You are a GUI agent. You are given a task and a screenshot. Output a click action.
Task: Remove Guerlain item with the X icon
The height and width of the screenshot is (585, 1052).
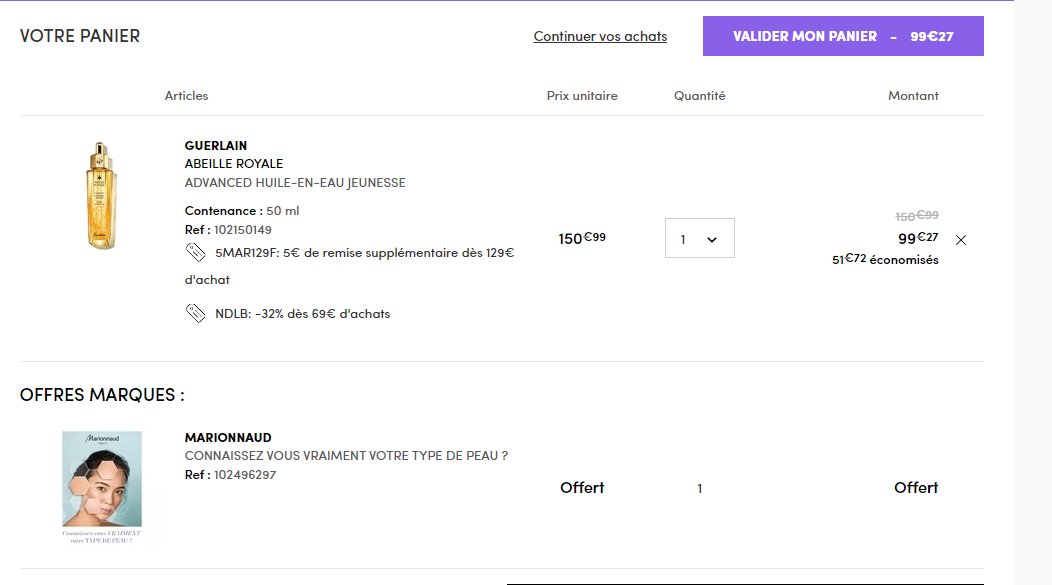click(961, 240)
